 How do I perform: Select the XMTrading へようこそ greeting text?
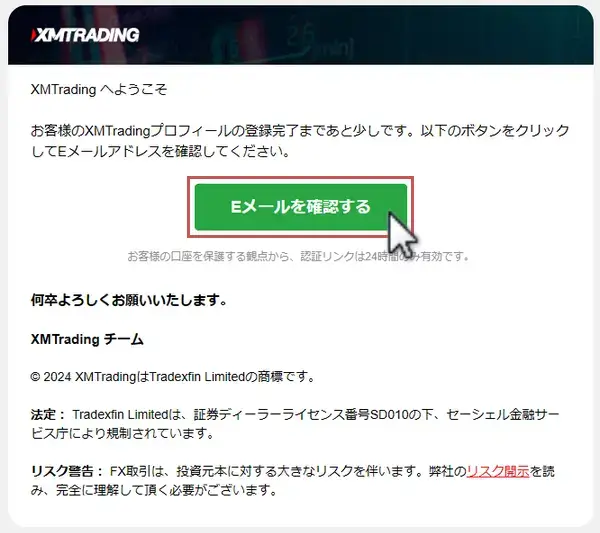[99, 90]
